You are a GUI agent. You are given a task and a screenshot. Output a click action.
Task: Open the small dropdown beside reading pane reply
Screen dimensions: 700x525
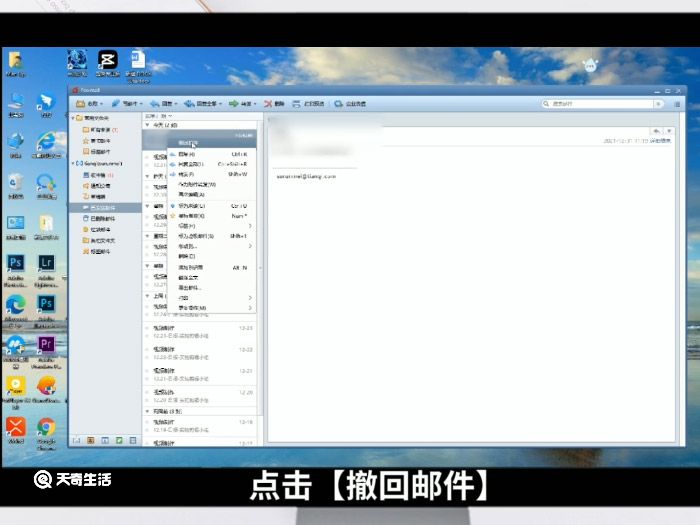pos(669,131)
